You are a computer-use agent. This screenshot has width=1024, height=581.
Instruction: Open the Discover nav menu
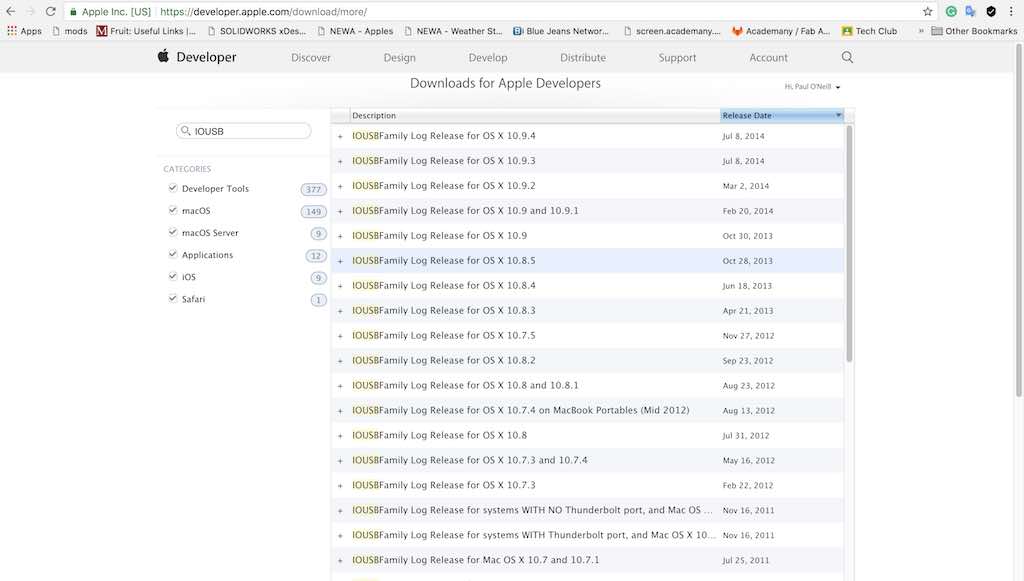(311, 57)
